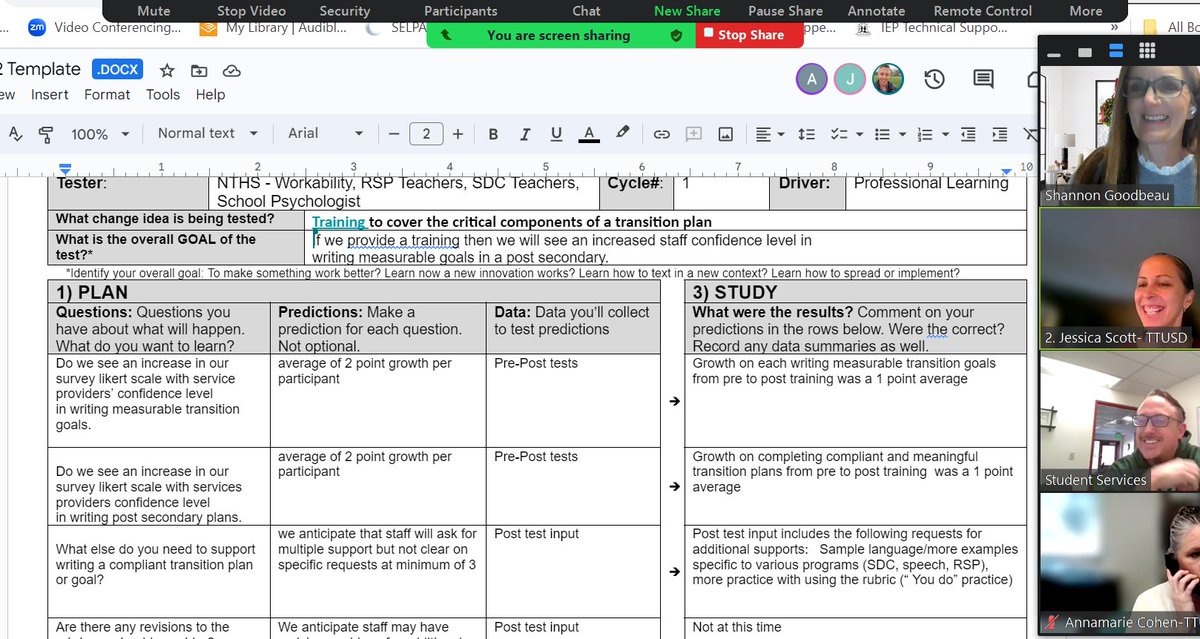Open the Format menu
This screenshot has width=1200, height=639.
tap(107, 94)
